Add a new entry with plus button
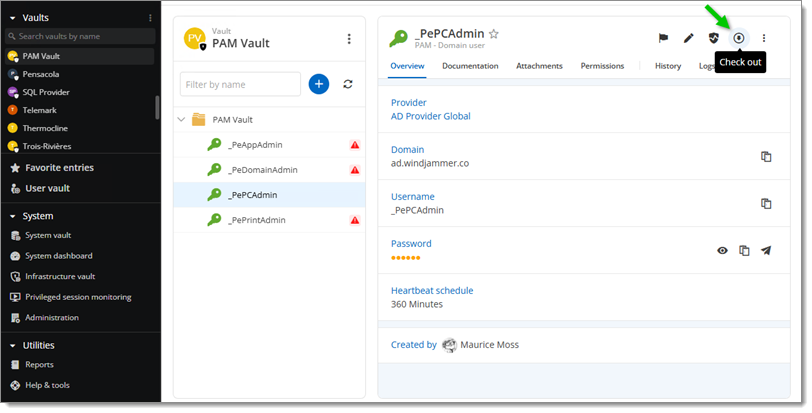The image size is (812, 413). [319, 84]
